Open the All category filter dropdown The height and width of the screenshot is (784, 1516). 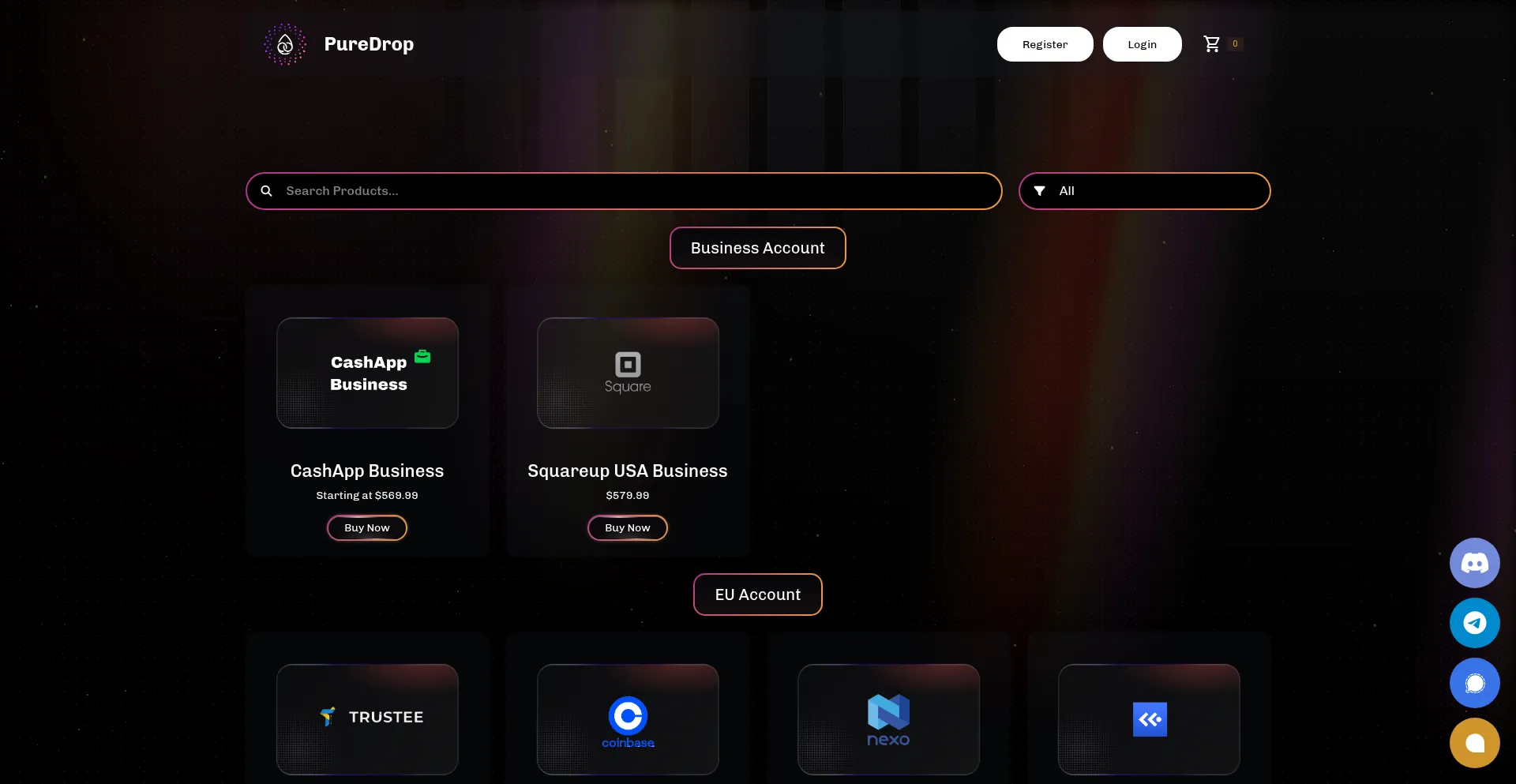click(1144, 191)
